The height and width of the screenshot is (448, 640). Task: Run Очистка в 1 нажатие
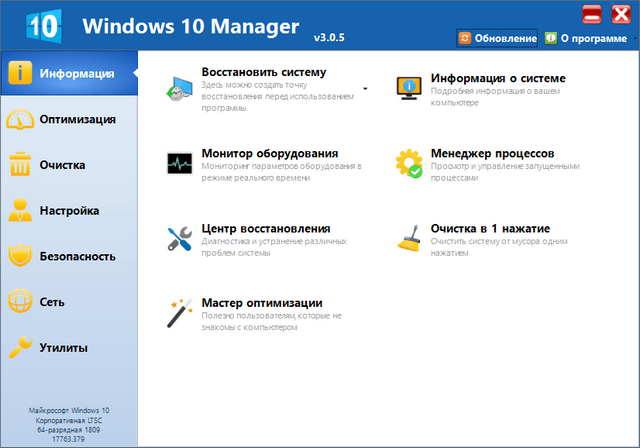pos(490,228)
